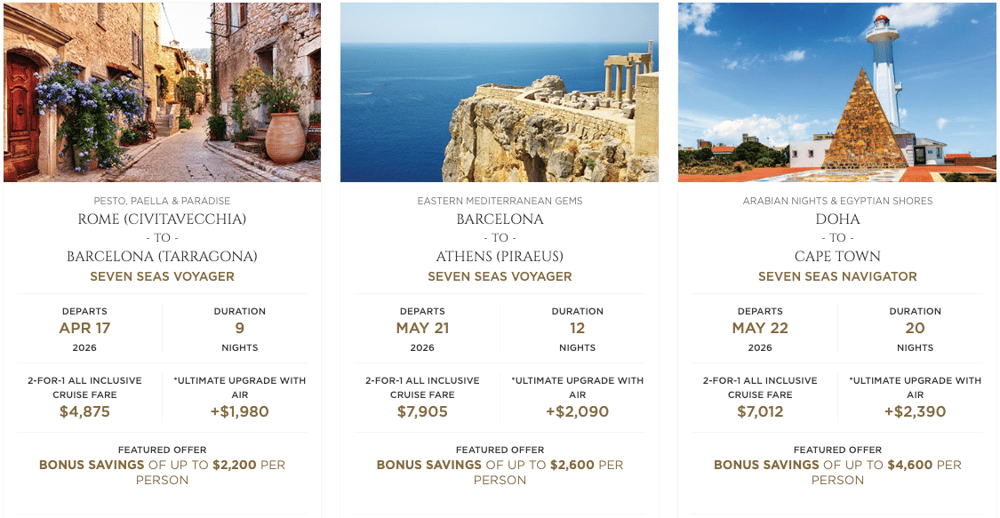View Bonus Savings up to $4,600 offer
Screen dimensions: 1000x518
(837, 472)
